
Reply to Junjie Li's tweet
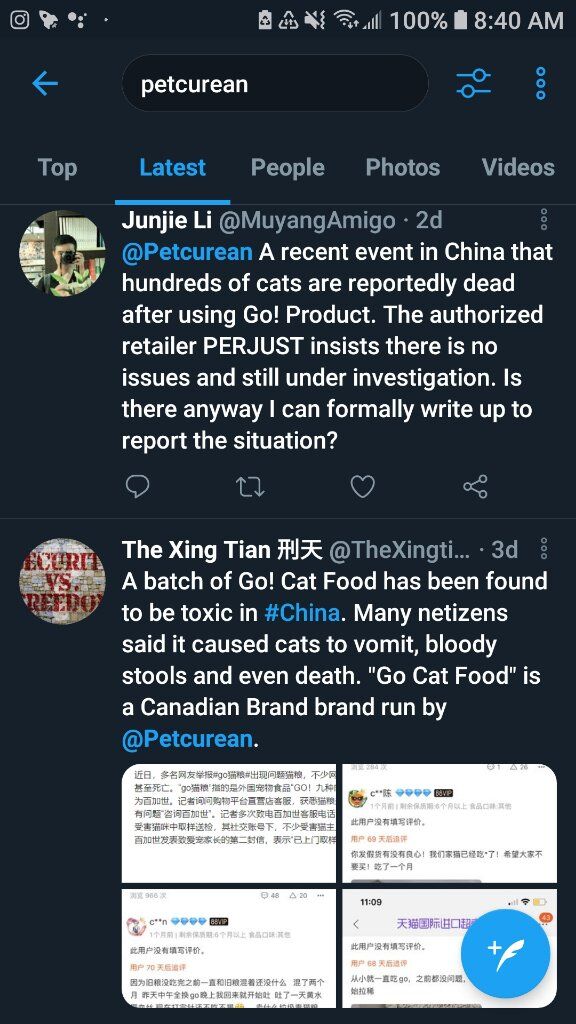tap(137, 487)
